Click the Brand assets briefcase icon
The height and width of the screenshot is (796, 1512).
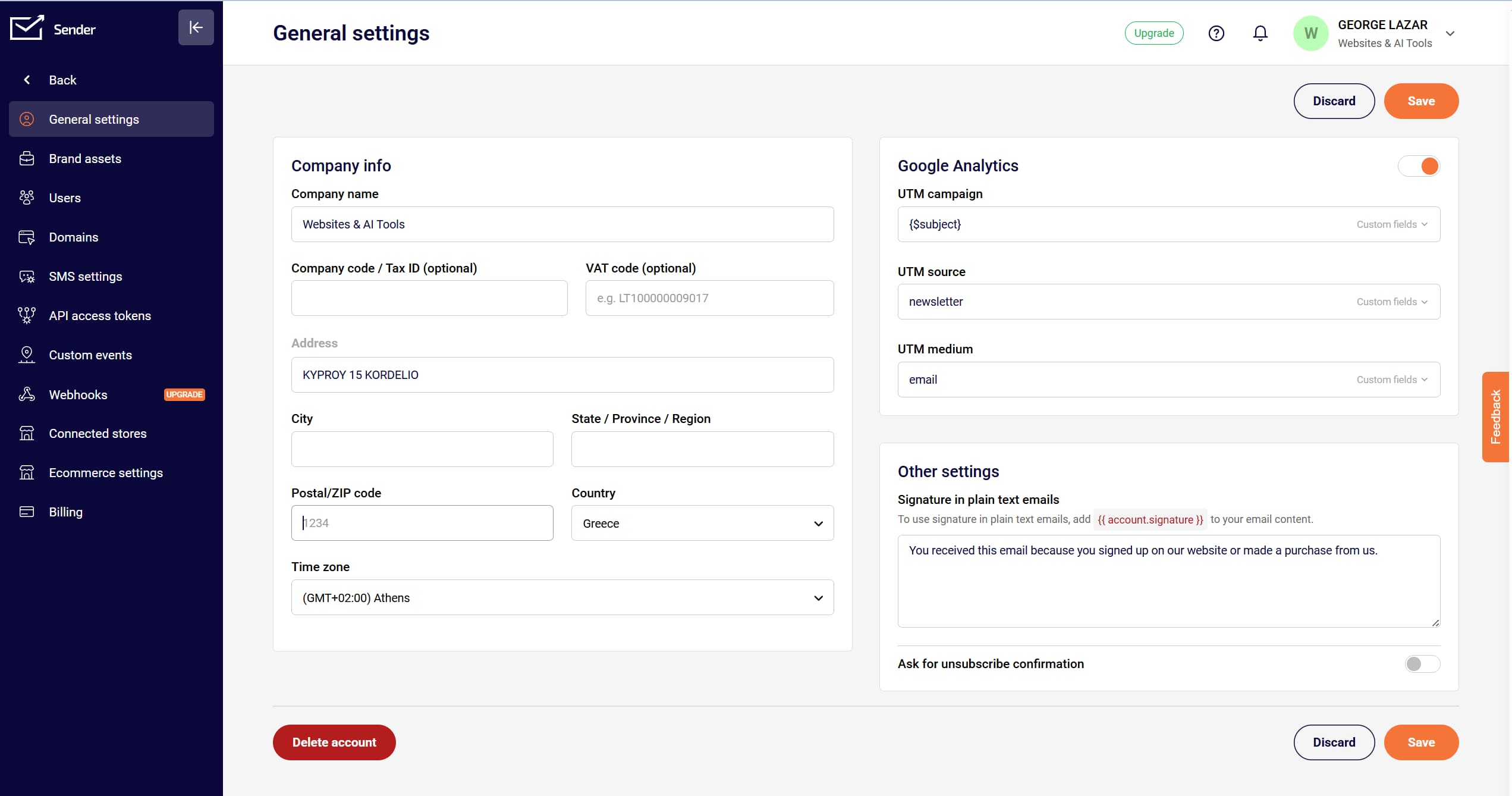pos(27,158)
